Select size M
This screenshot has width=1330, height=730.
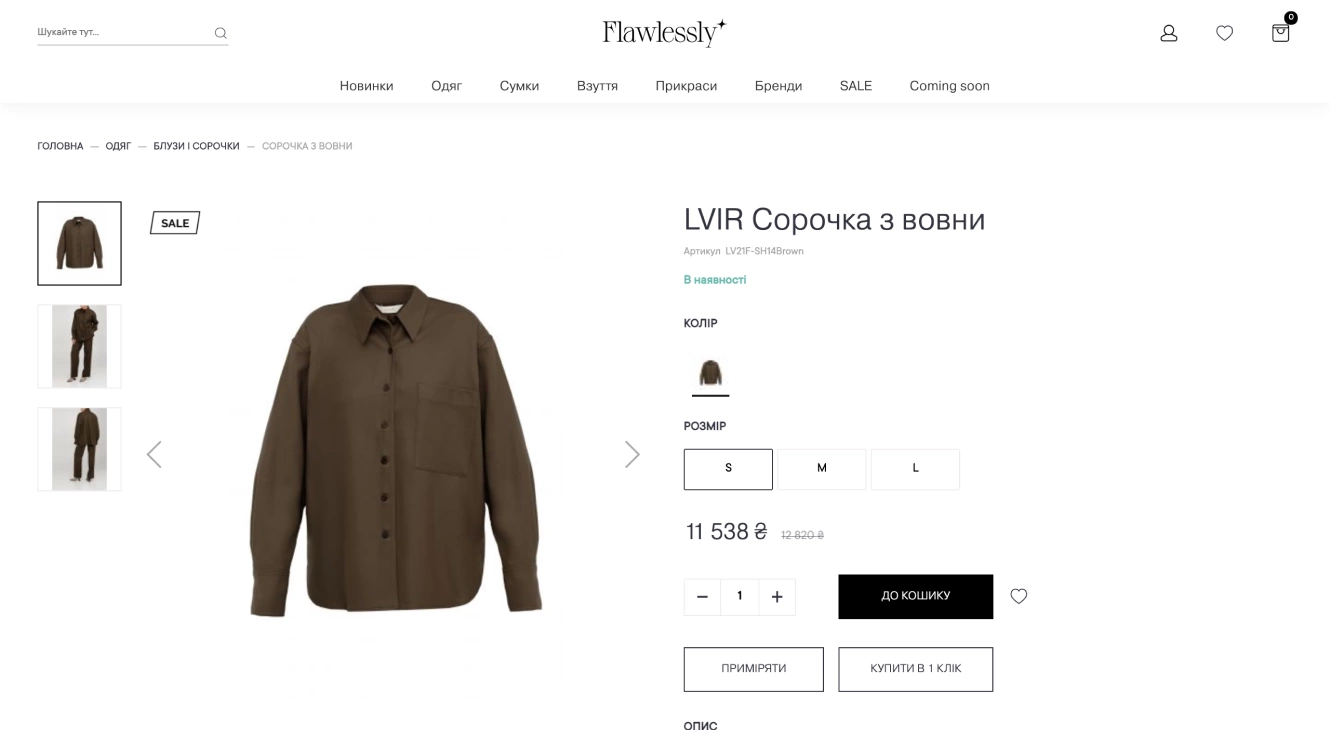[x=822, y=469]
